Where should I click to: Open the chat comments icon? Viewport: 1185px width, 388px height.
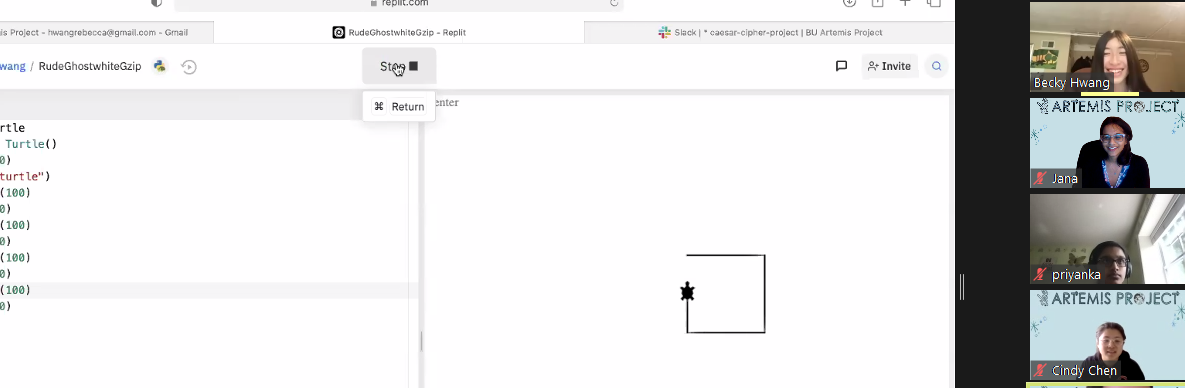pyautogui.click(x=841, y=67)
